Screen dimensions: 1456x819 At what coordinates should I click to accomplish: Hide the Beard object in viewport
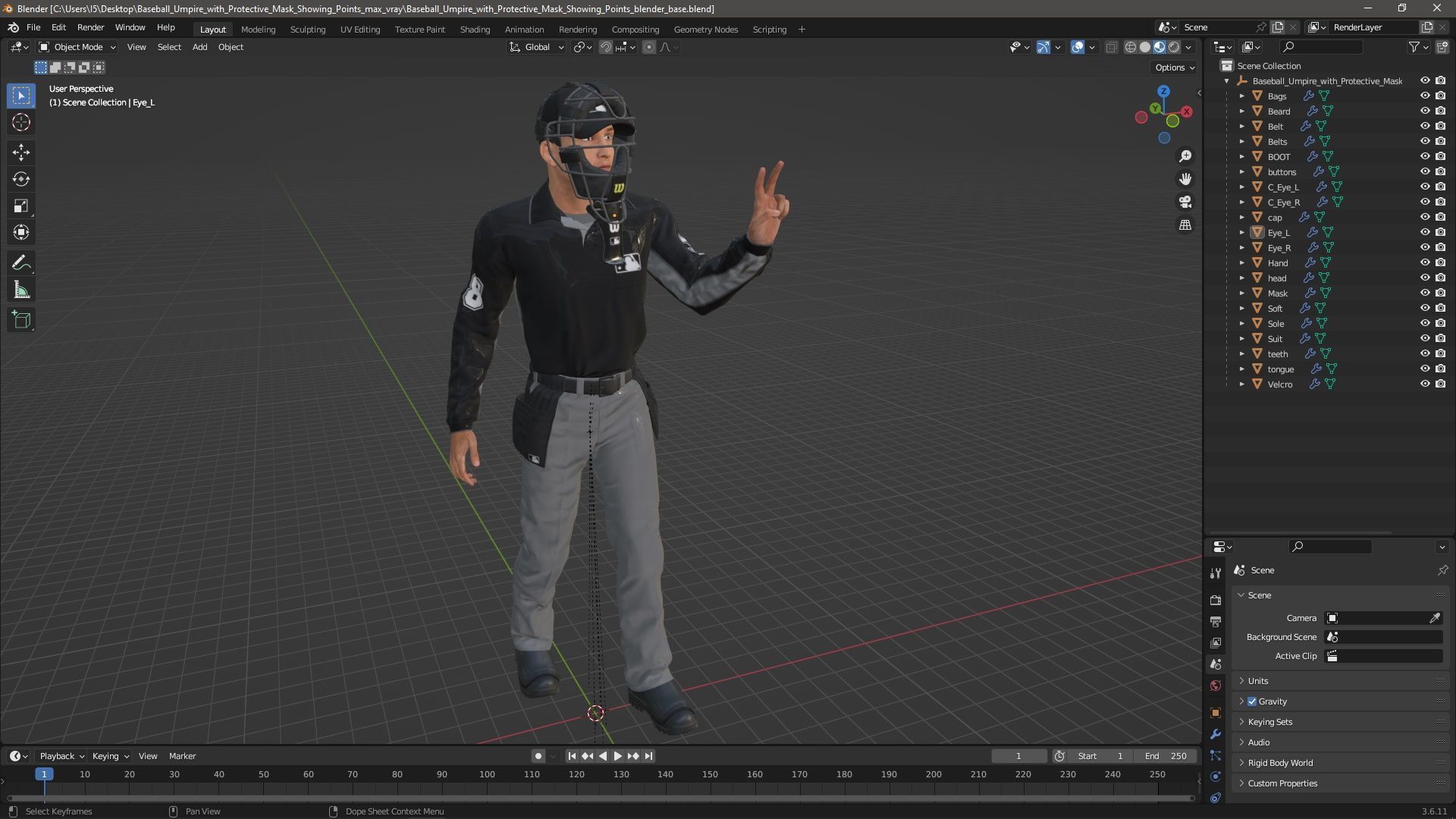click(x=1425, y=111)
